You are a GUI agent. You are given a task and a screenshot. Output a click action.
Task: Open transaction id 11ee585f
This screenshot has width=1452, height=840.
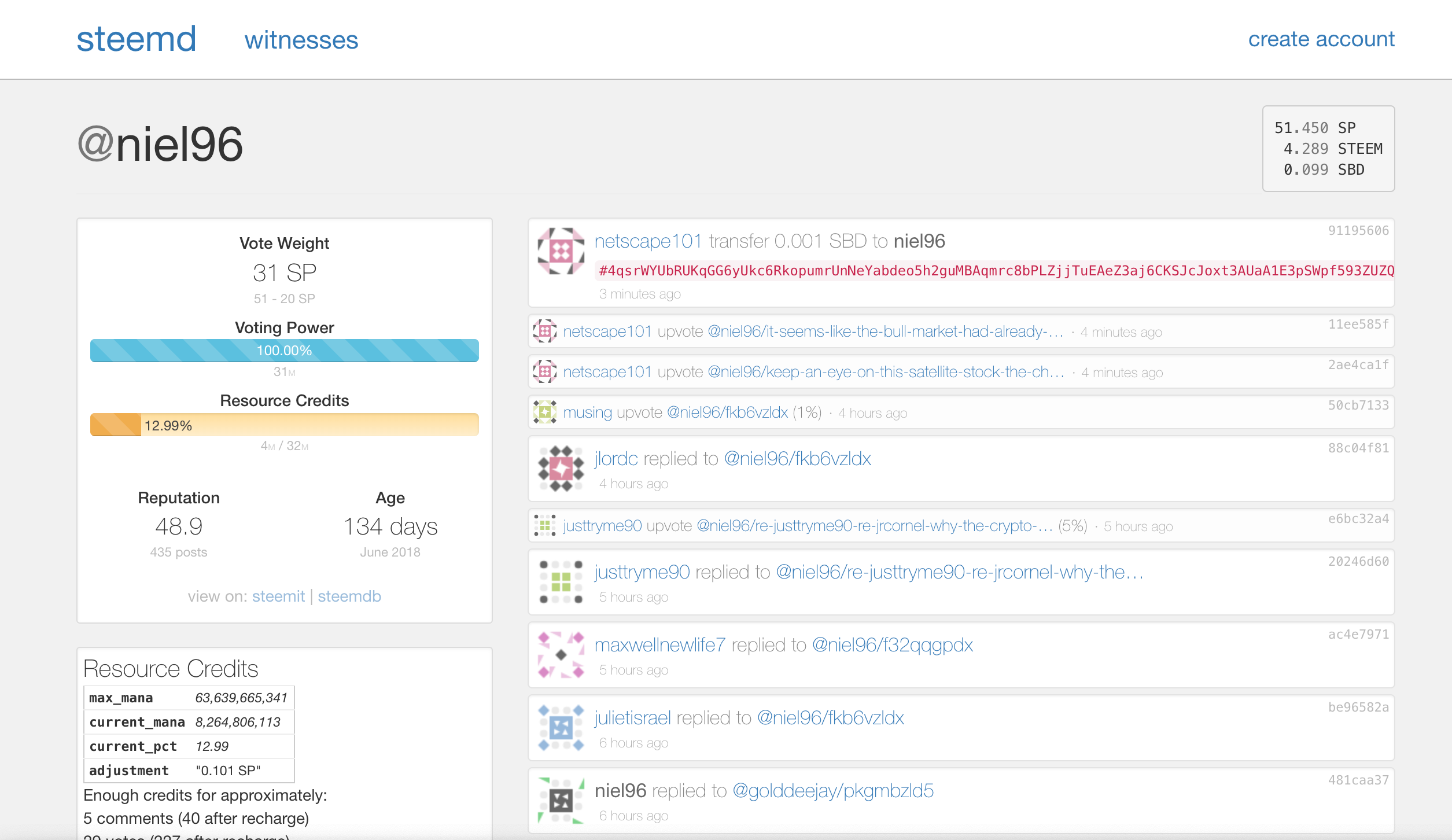[1358, 325]
